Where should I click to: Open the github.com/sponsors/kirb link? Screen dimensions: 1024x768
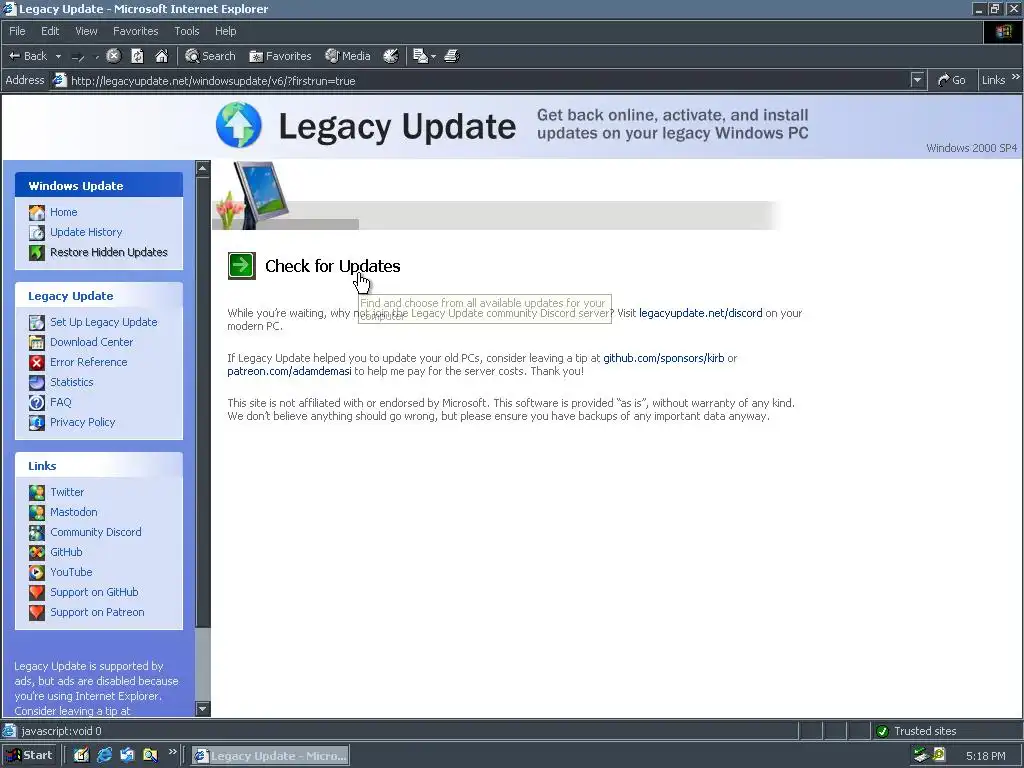pyautogui.click(x=664, y=358)
